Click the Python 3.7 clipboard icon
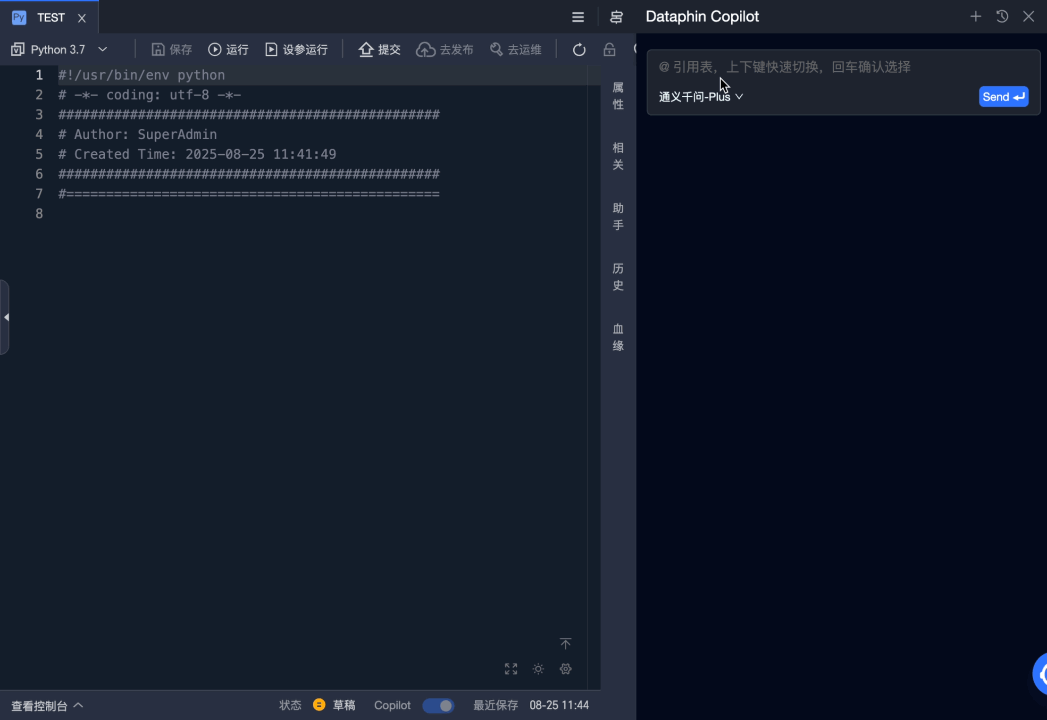 (x=17, y=49)
